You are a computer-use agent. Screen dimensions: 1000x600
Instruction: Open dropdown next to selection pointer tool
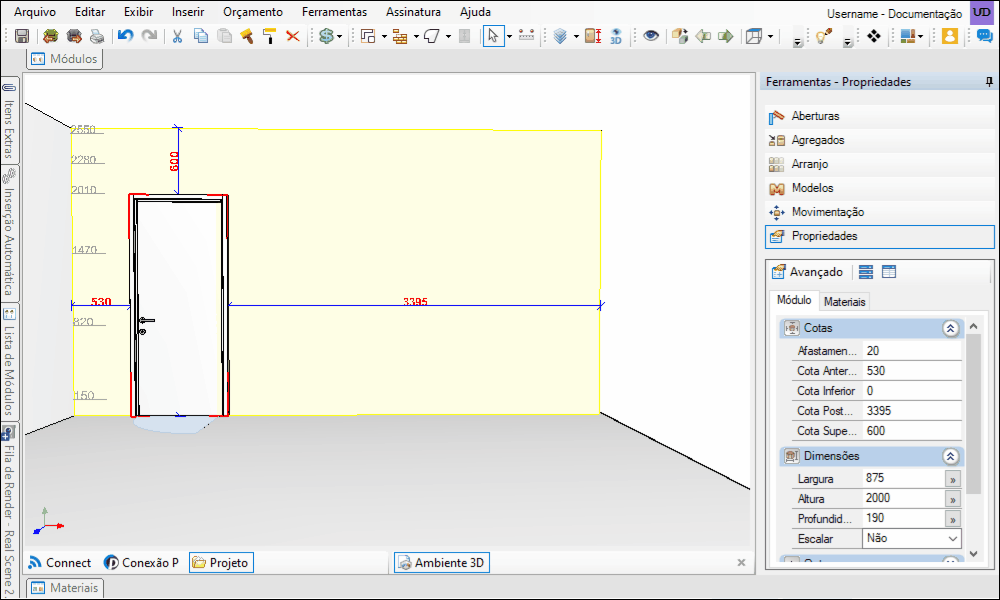coord(509,36)
